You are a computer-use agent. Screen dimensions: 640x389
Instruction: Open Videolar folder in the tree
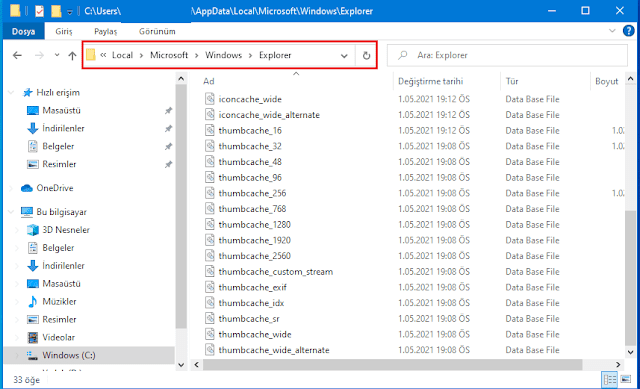pos(58,338)
